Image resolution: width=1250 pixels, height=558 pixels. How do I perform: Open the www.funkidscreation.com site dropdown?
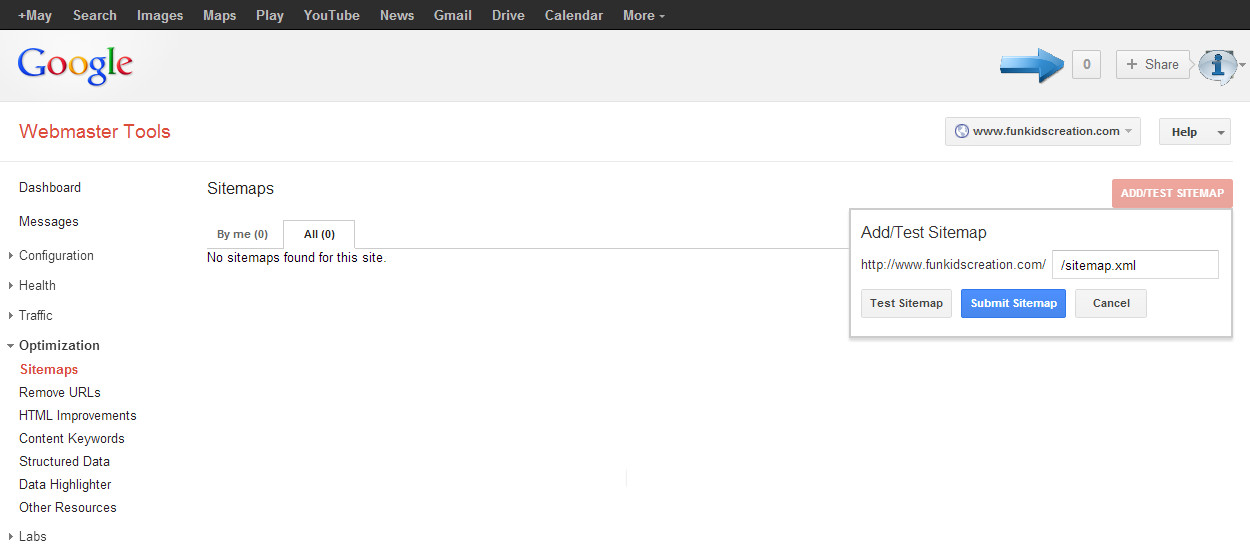click(1042, 131)
